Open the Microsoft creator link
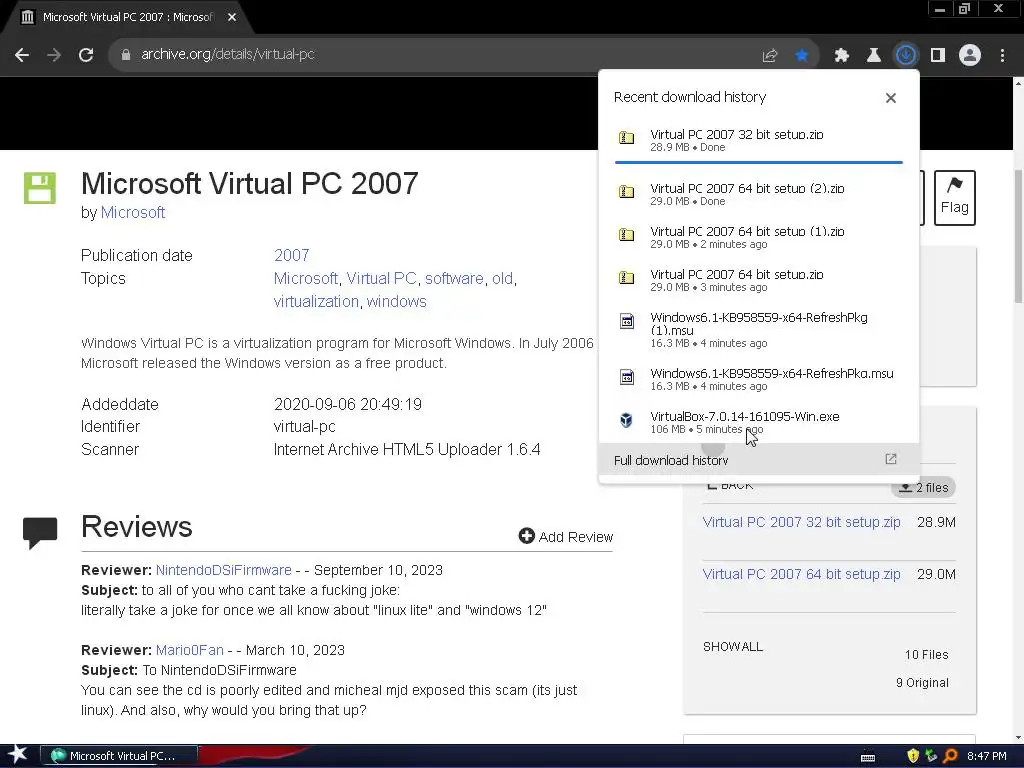The image size is (1024, 768). [x=133, y=213]
